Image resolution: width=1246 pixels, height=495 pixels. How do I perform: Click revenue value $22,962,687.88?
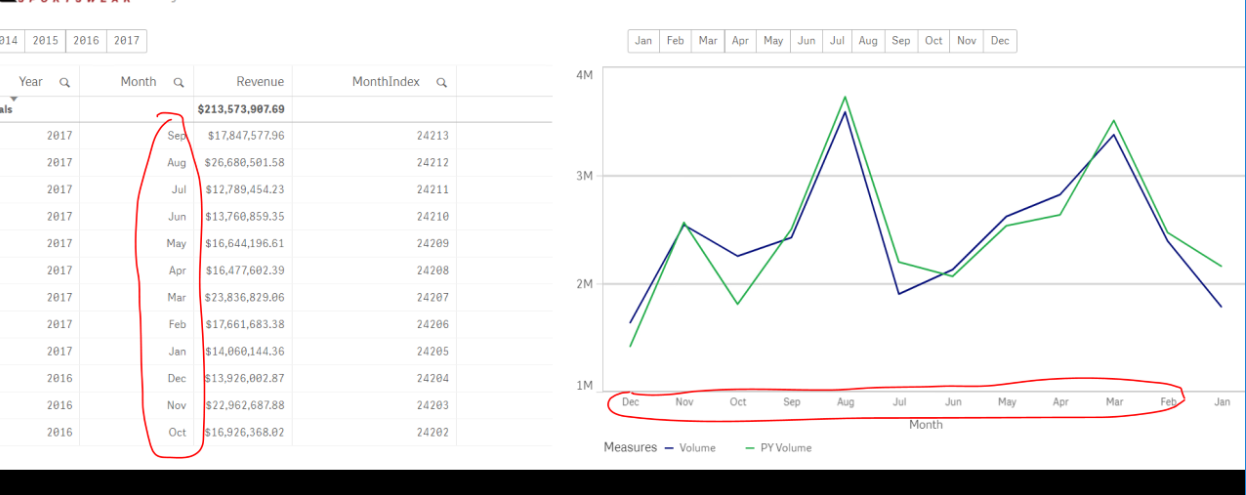click(245, 406)
